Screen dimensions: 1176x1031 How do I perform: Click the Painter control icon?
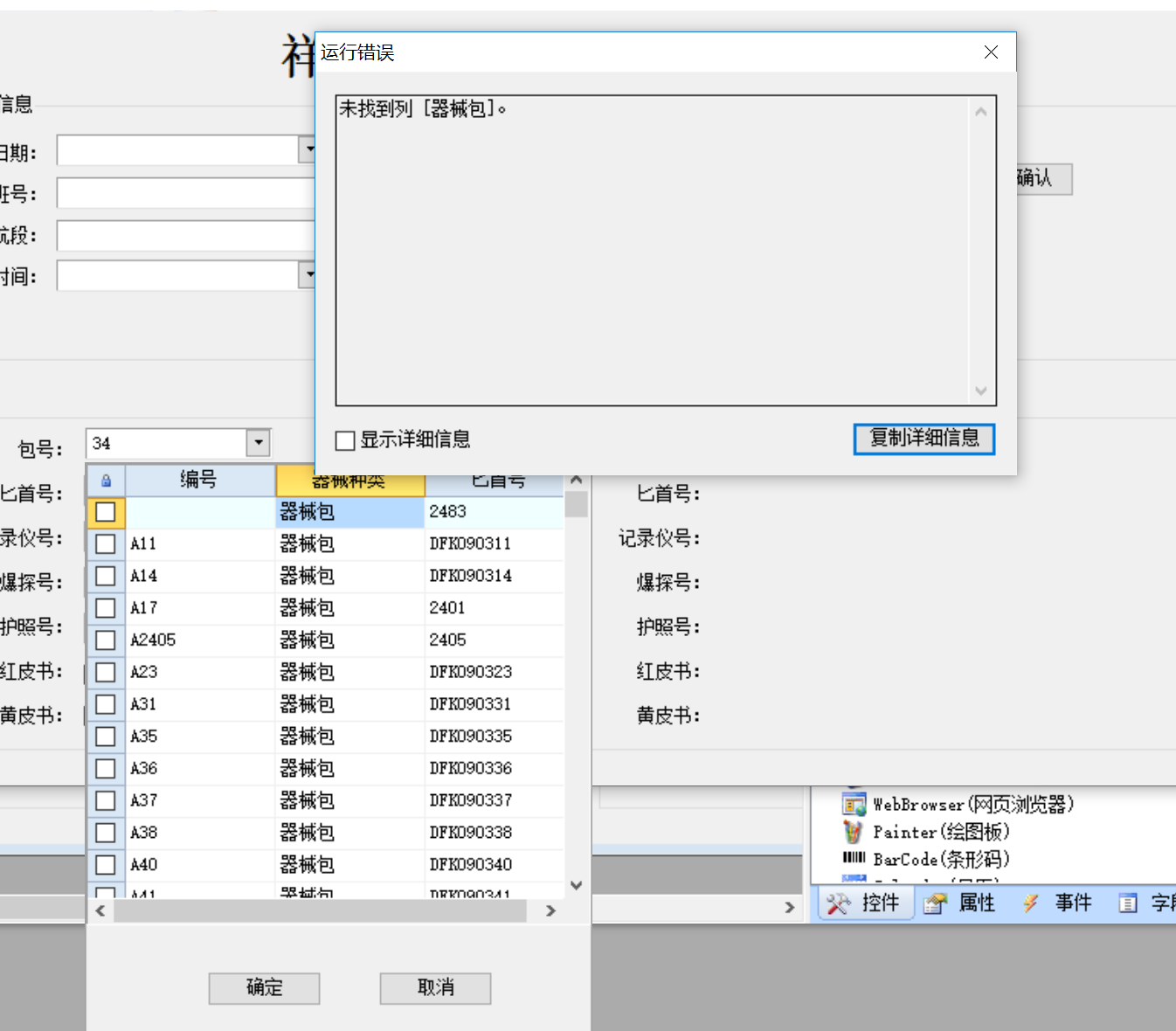[x=853, y=832]
